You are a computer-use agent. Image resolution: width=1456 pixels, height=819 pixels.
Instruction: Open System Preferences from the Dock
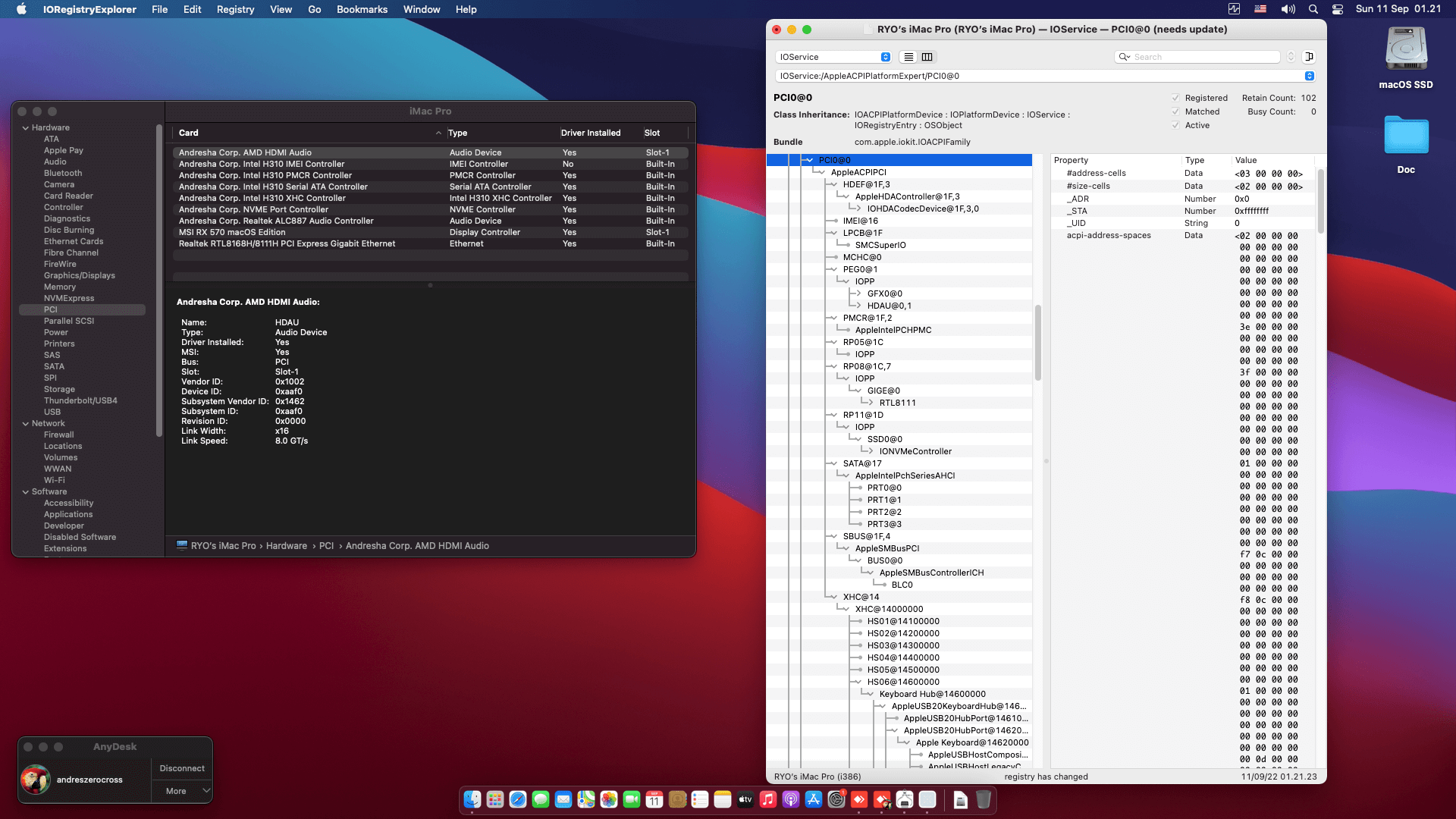click(836, 799)
